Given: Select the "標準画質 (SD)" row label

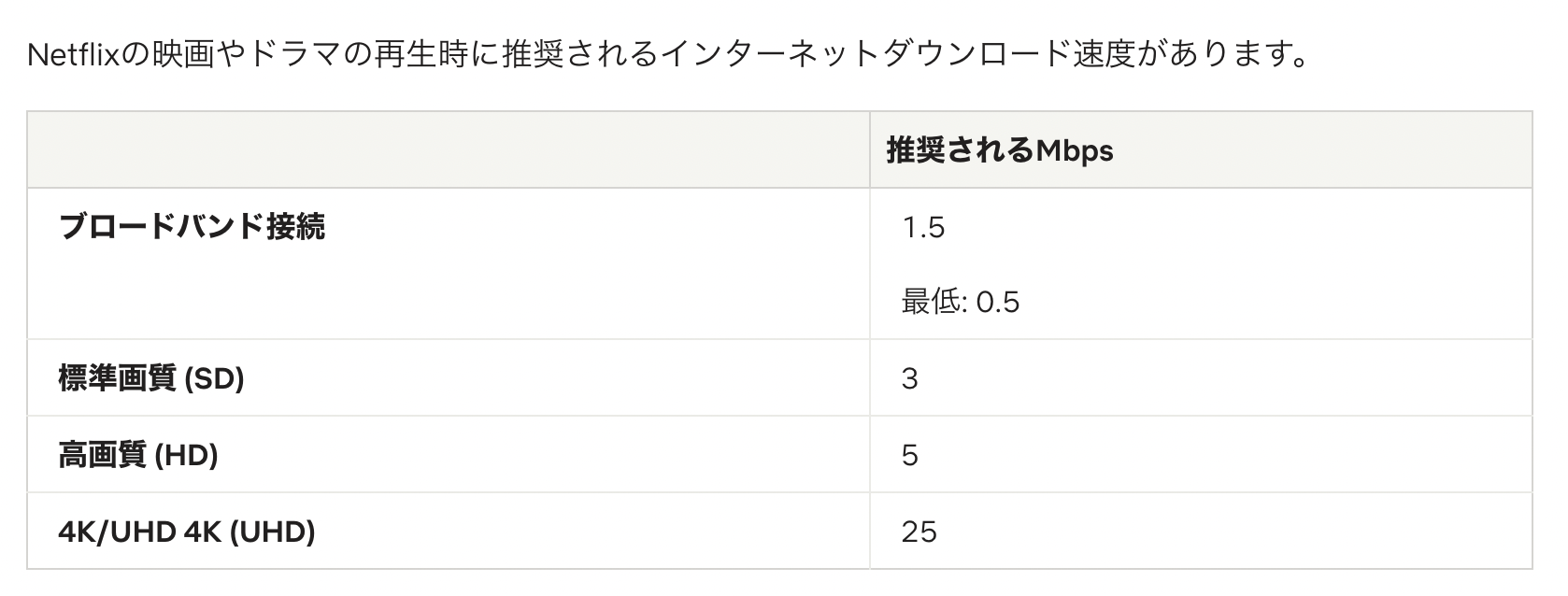Looking at the screenshot, I should point(150,378).
